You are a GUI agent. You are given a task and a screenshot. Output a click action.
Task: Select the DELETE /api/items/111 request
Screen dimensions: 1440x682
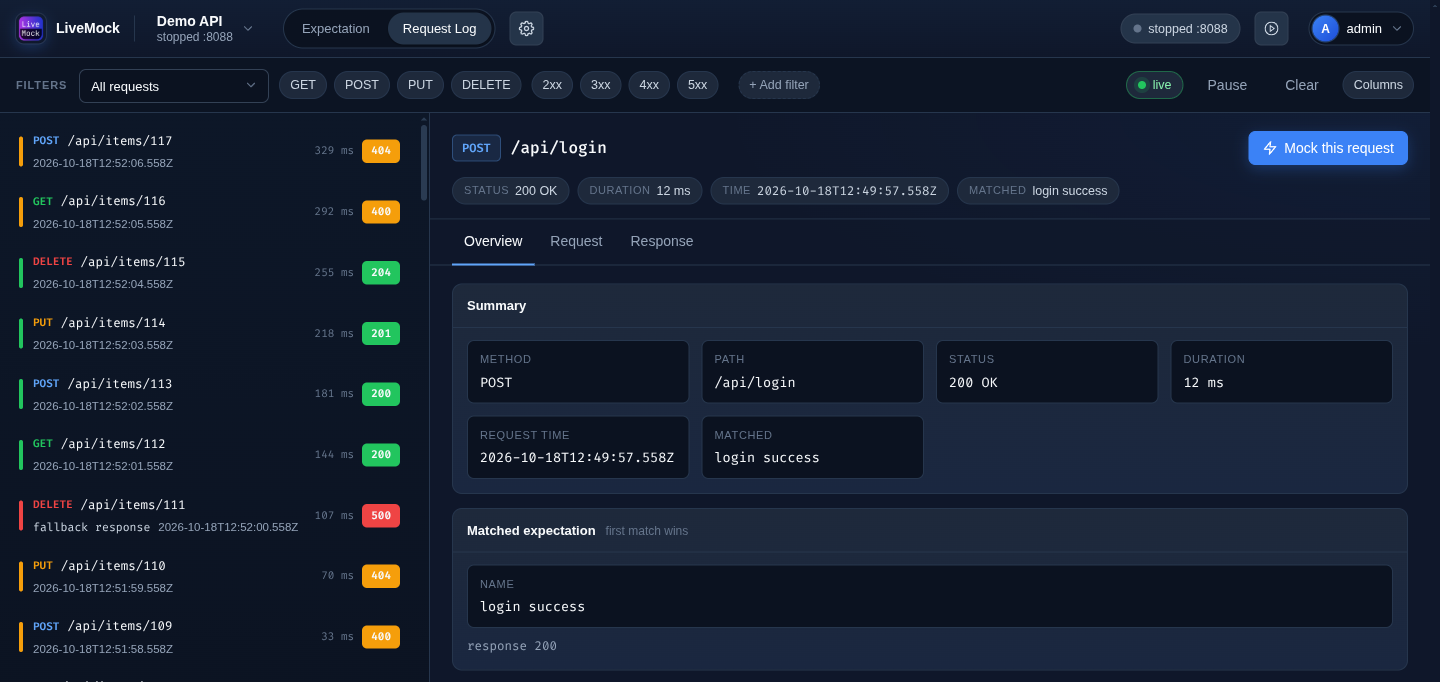210,516
